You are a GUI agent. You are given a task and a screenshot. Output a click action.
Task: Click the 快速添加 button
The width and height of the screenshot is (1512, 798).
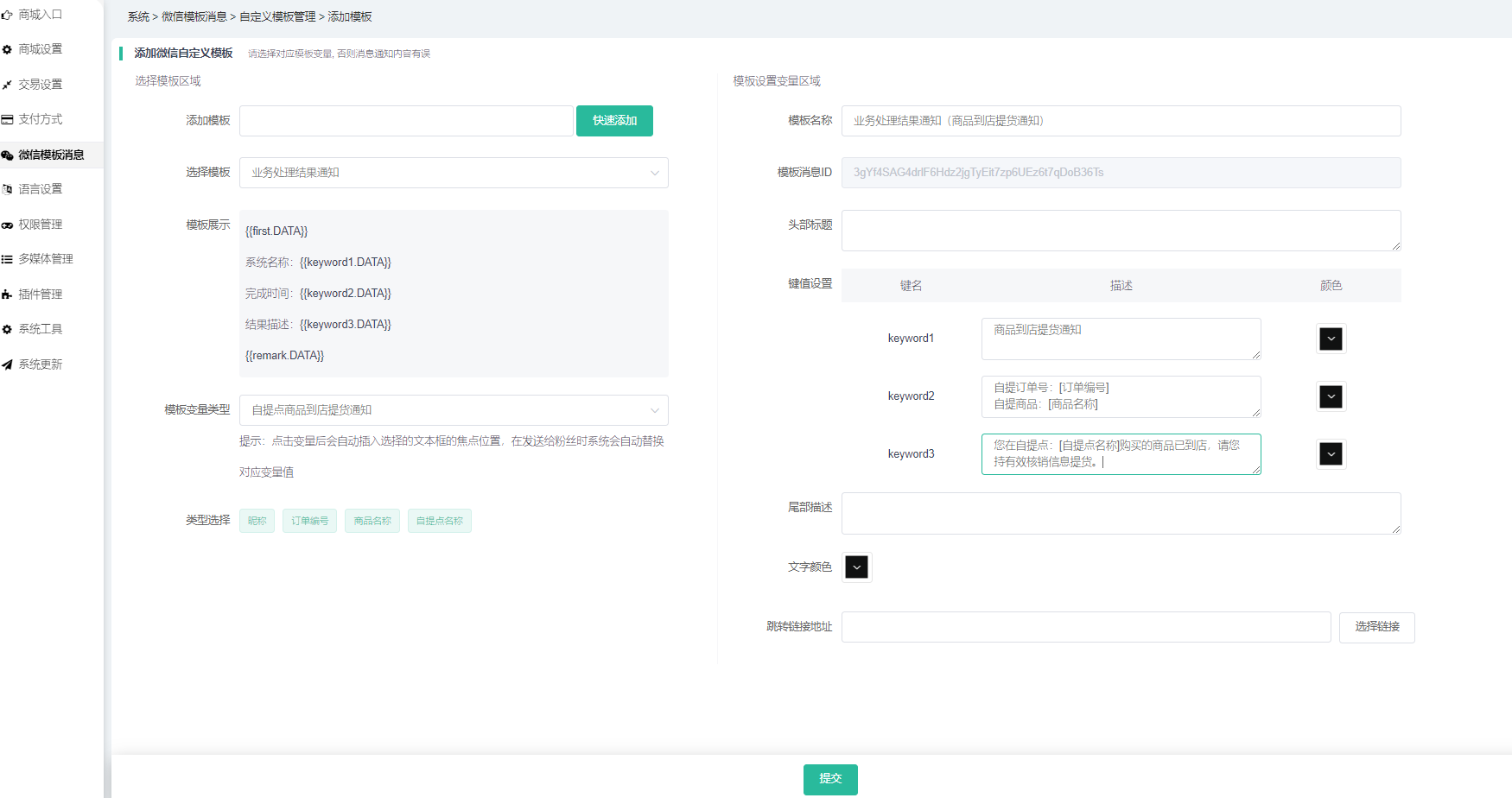tap(614, 121)
